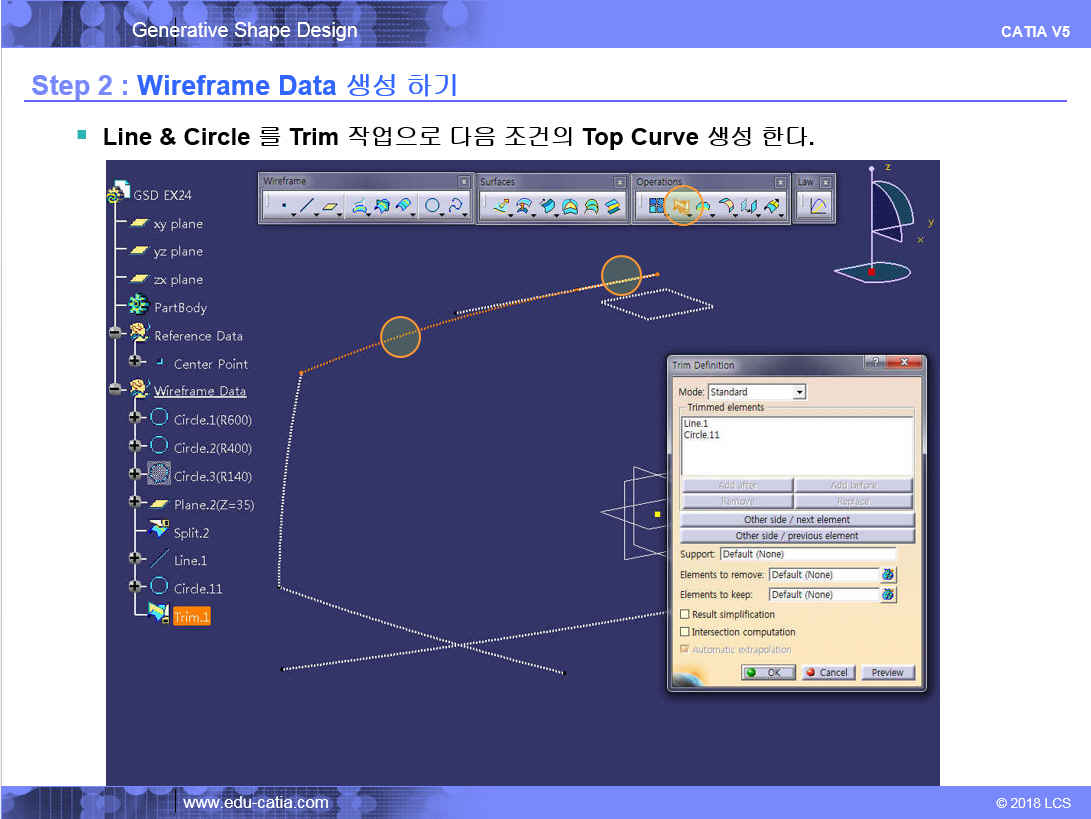The height and width of the screenshot is (819, 1091).
Task: Toggle Intersection computation checkbox
Action: [x=685, y=632]
